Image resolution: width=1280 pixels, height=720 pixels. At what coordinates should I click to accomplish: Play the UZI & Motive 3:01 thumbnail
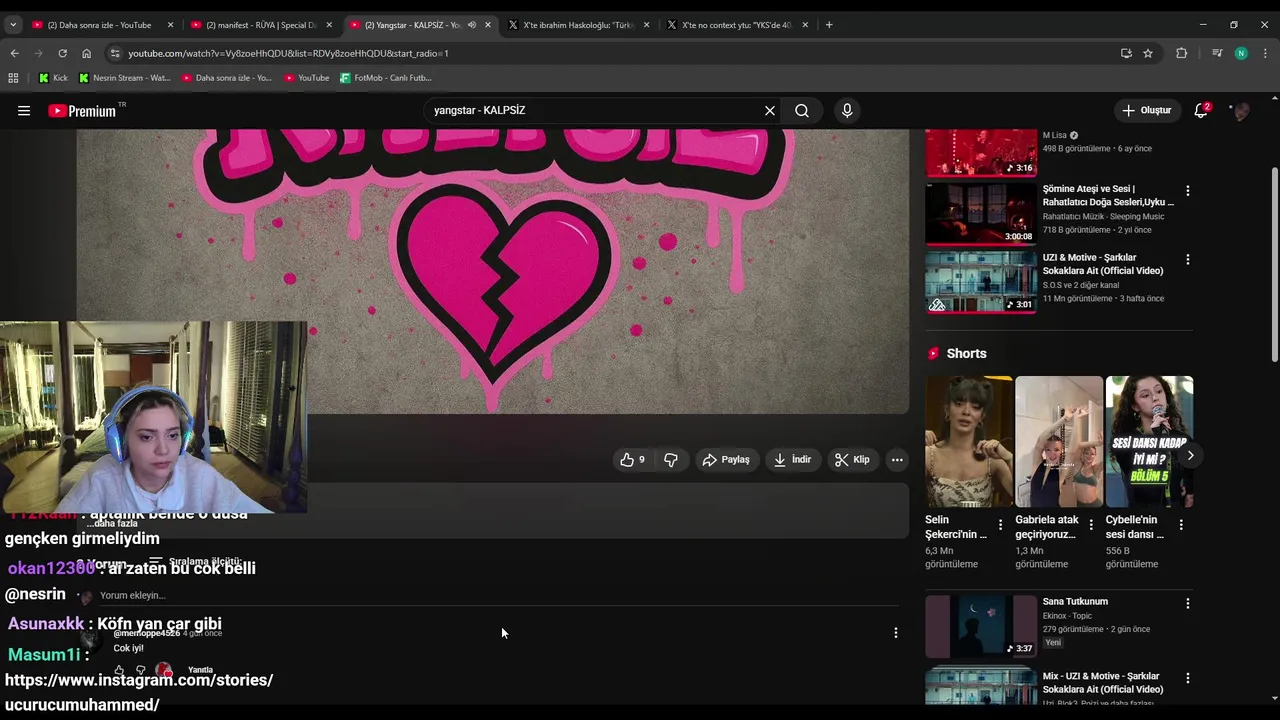tap(981, 282)
